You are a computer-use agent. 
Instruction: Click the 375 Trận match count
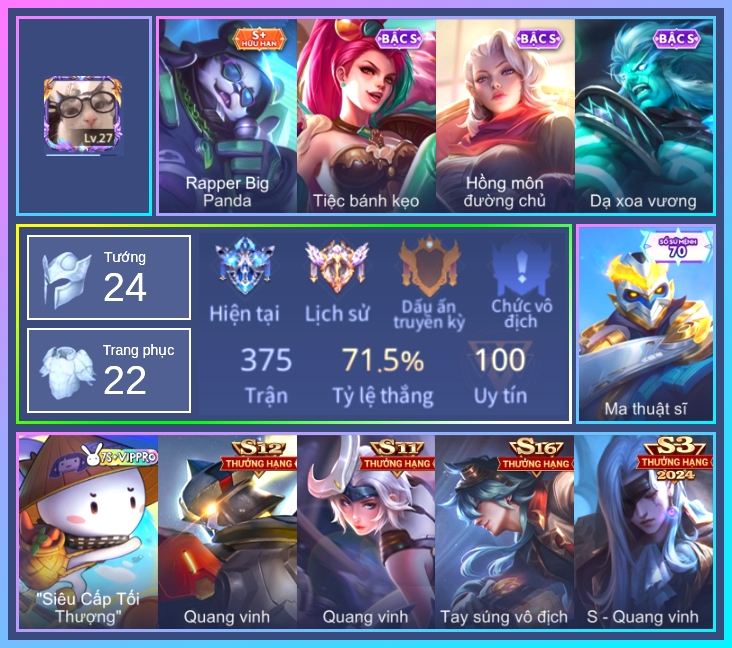(266, 376)
